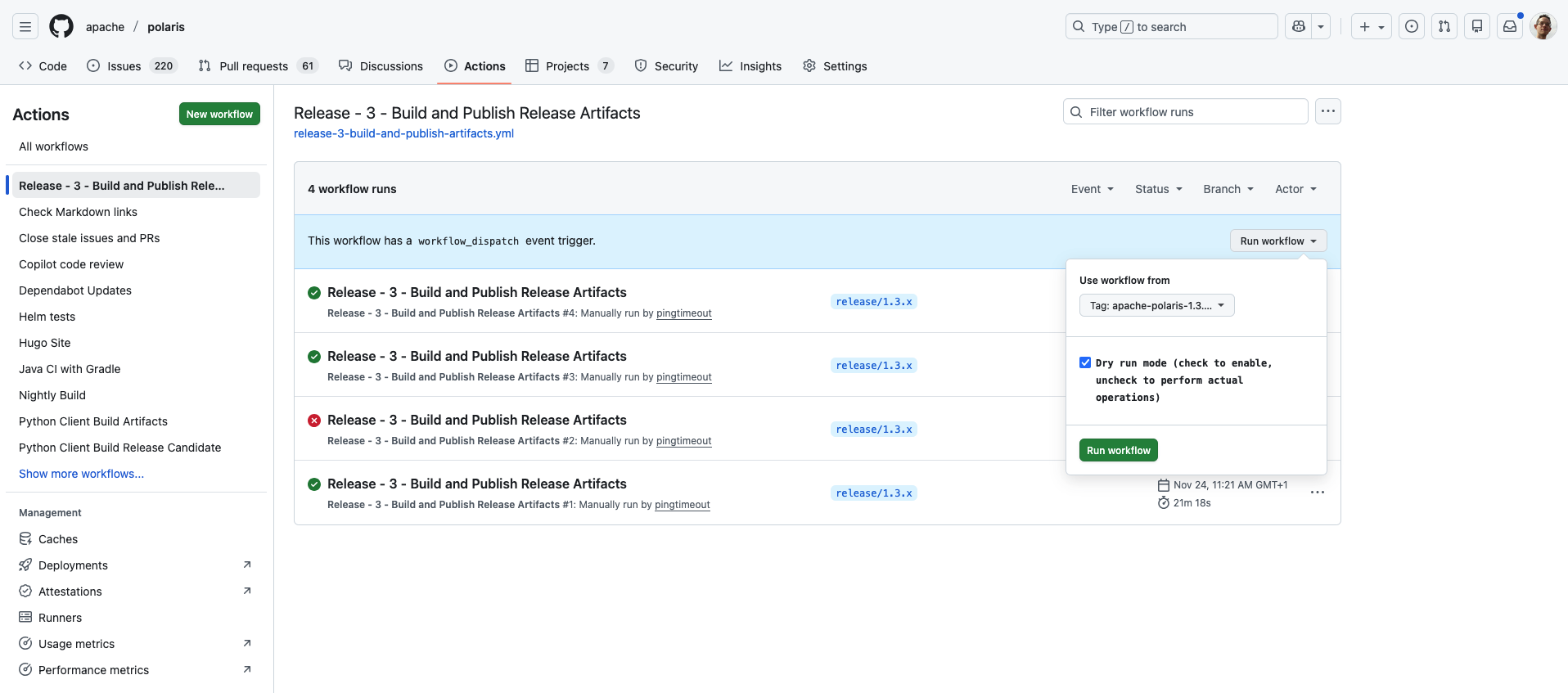Click the GitHub logo home icon

pos(61,27)
